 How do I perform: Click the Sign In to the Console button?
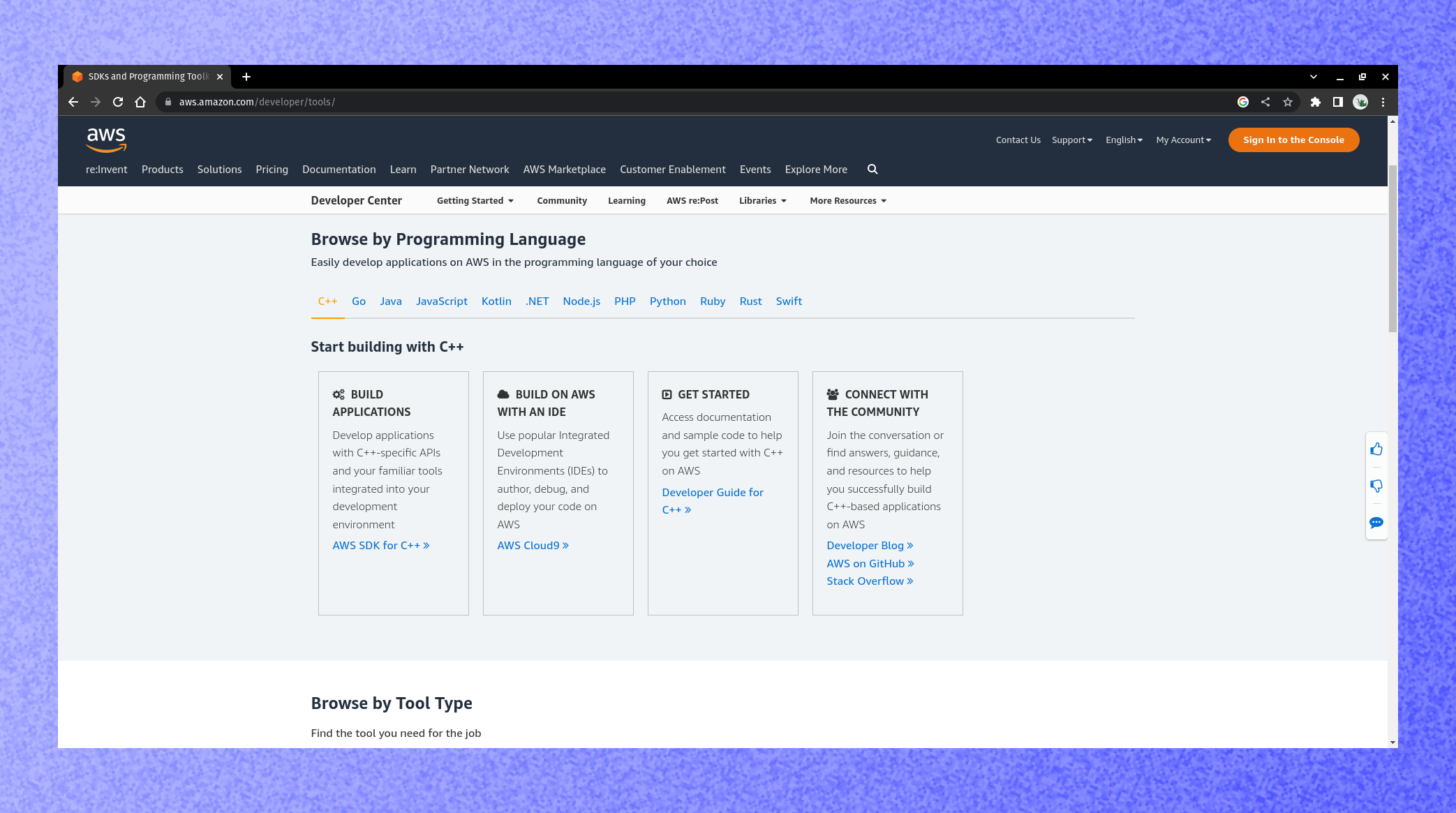tap(1293, 140)
